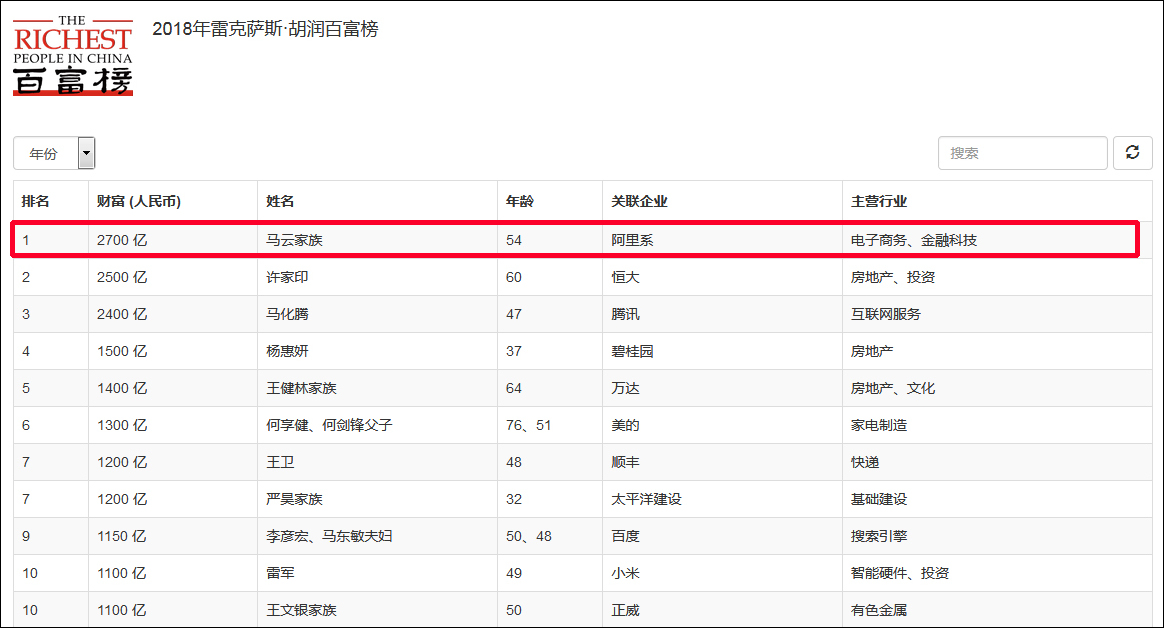Click the company cell 百度
Image resolution: width=1164 pixels, height=628 pixels.
pyautogui.click(x=625, y=536)
